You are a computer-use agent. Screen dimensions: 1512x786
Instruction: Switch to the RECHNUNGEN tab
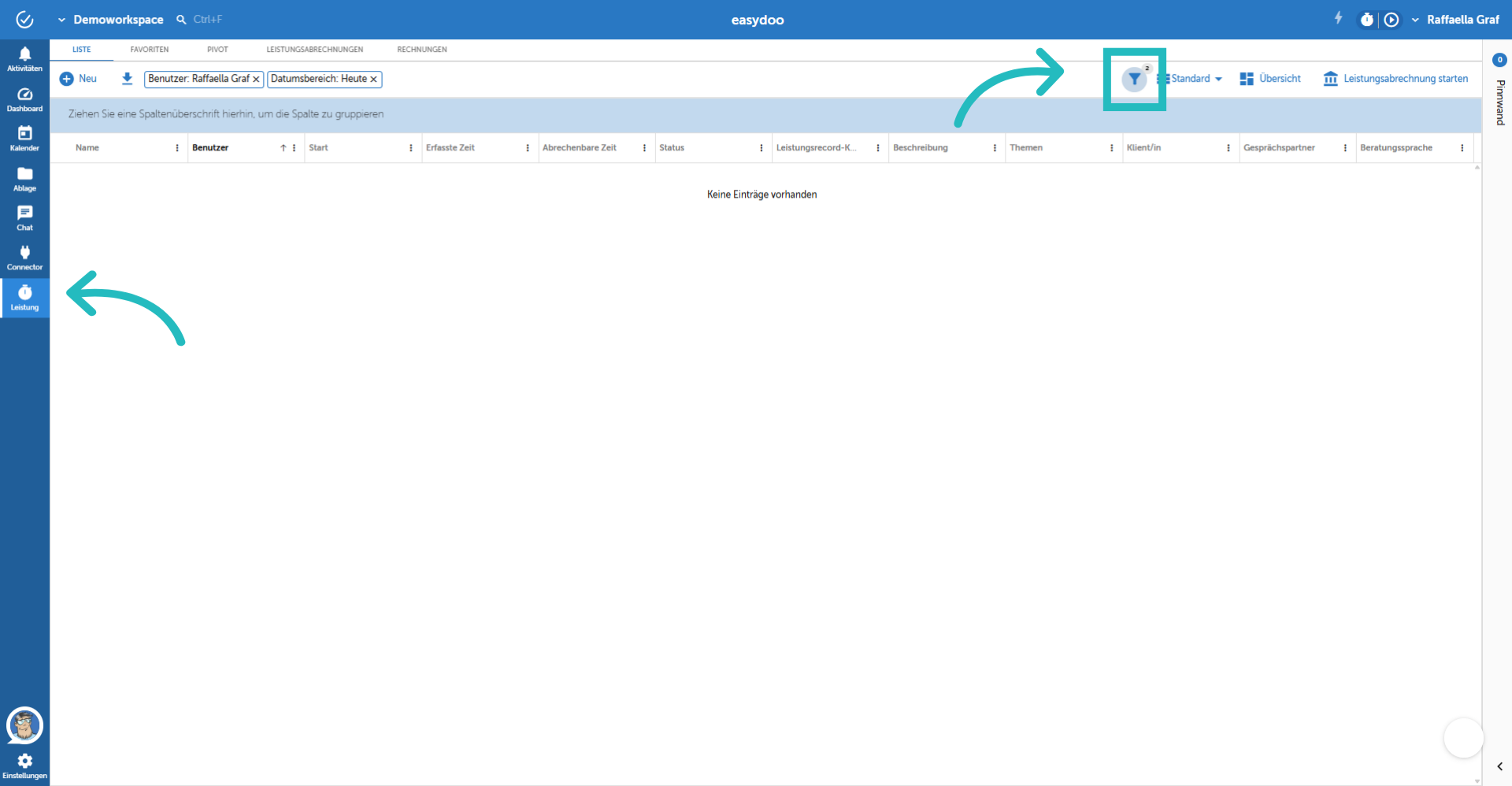coord(422,50)
